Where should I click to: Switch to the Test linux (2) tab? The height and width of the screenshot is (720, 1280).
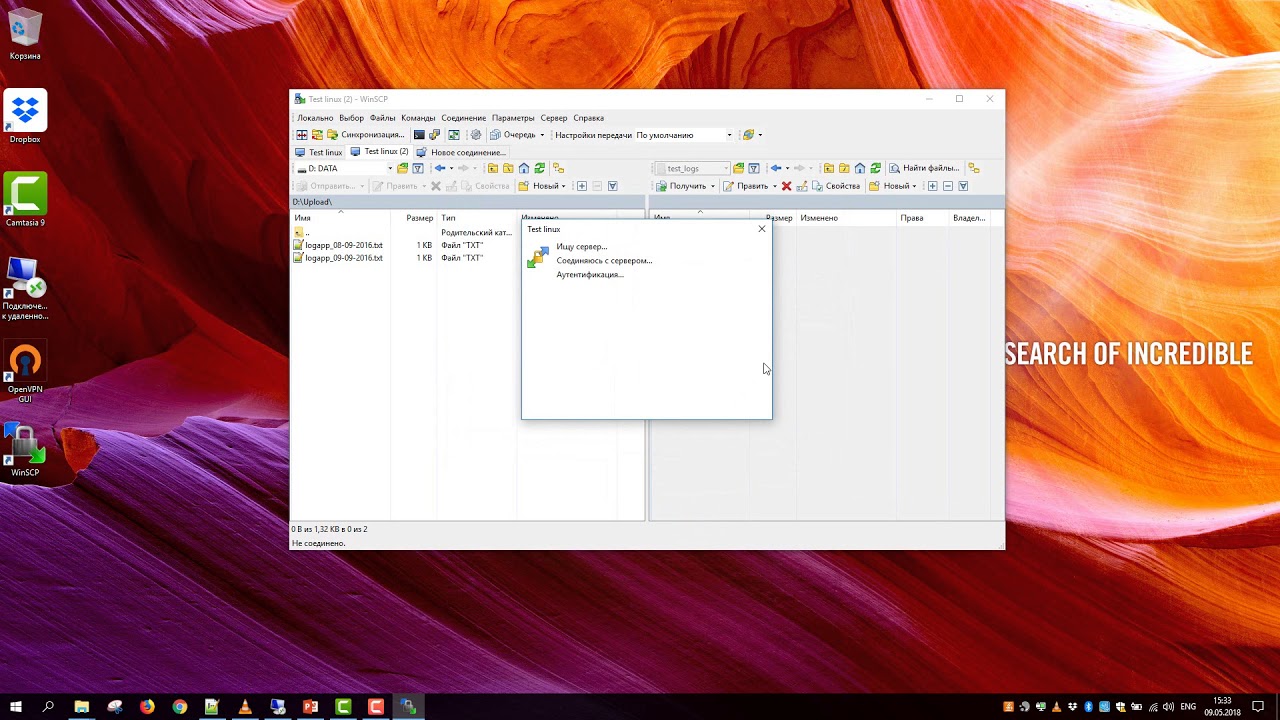coord(379,152)
